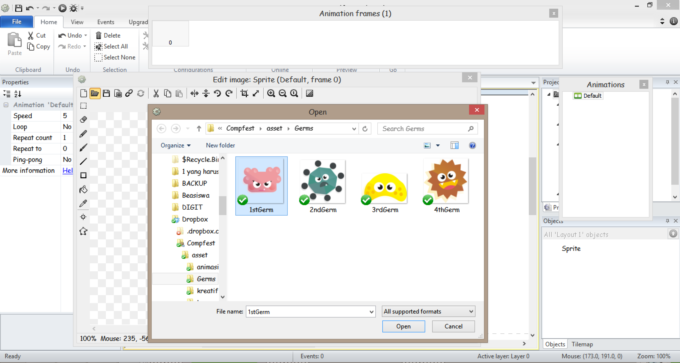Select the Line tool in image editor

click(84, 161)
